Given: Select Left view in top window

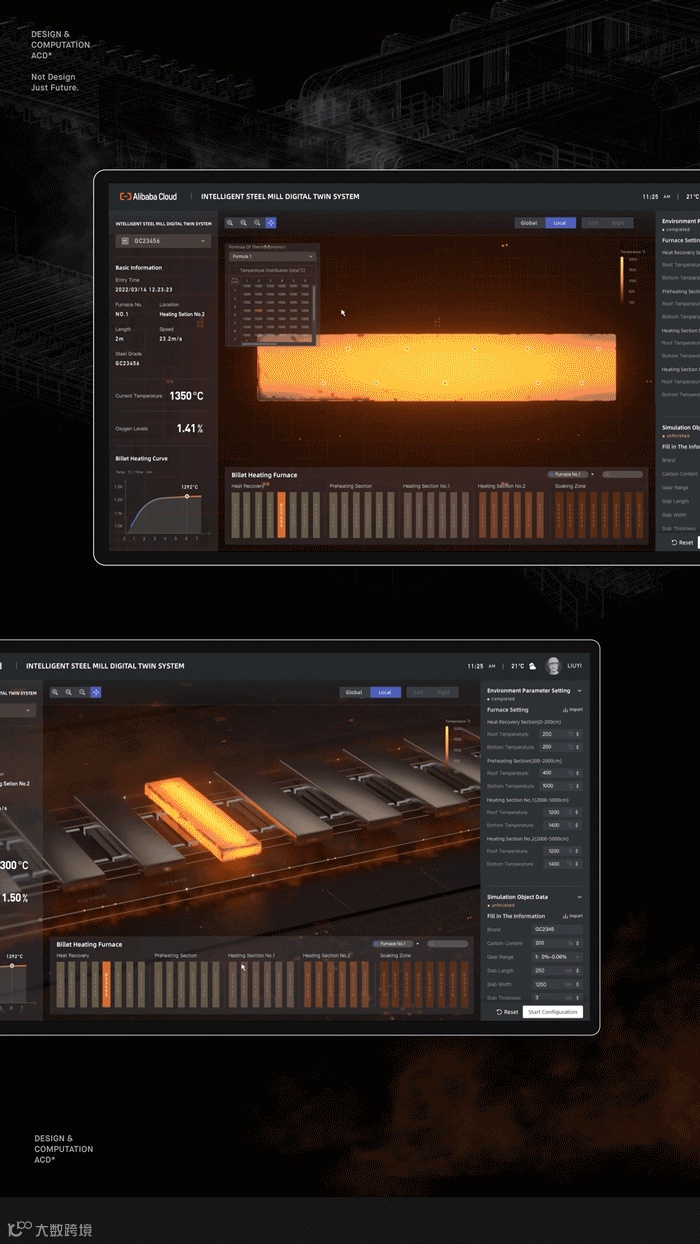Looking at the screenshot, I should pos(593,223).
